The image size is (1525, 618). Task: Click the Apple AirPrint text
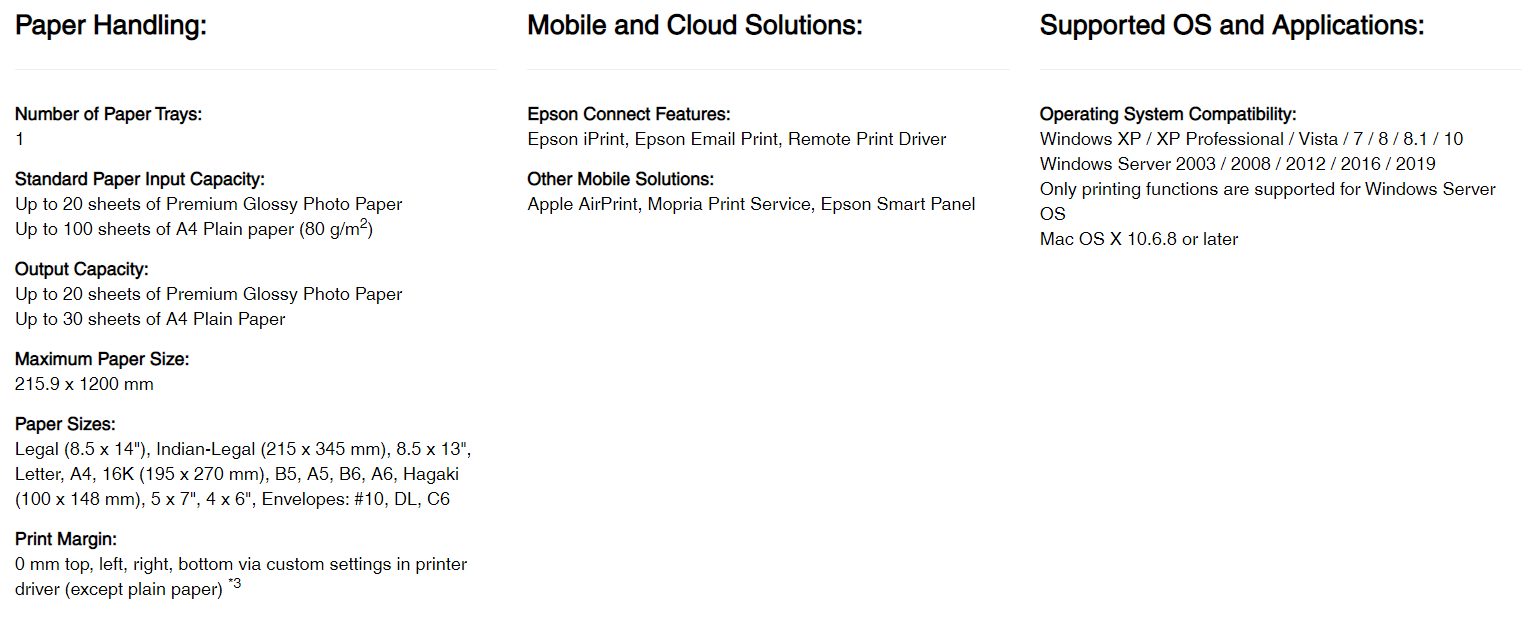582,204
